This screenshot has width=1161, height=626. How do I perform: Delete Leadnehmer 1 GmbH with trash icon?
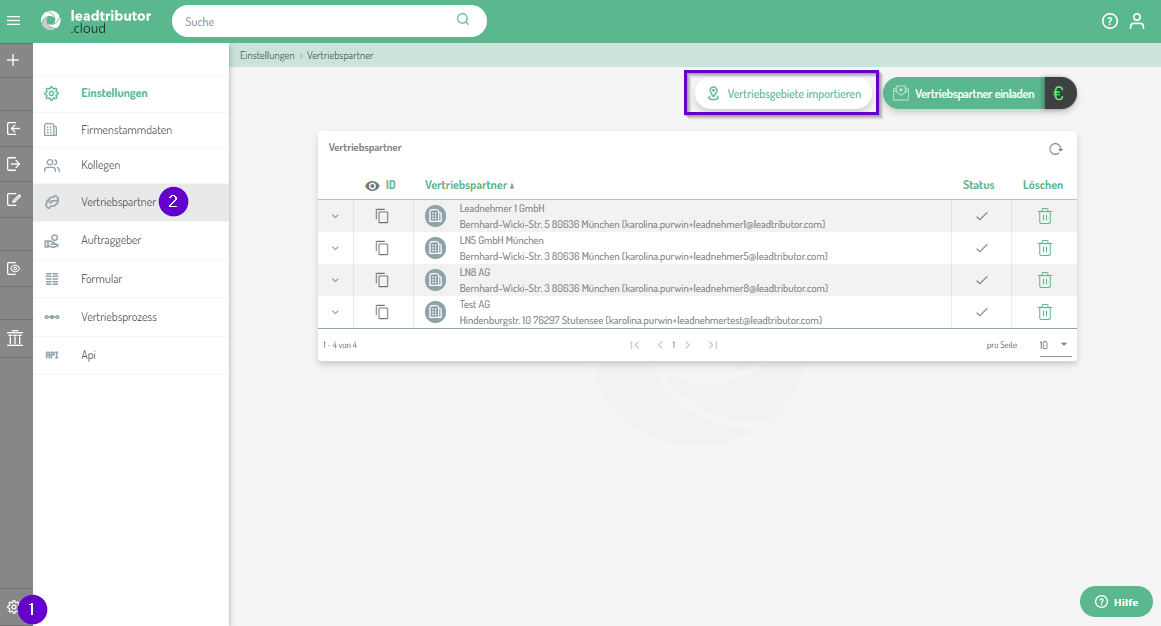pyautogui.click(x=1044, y=216)
